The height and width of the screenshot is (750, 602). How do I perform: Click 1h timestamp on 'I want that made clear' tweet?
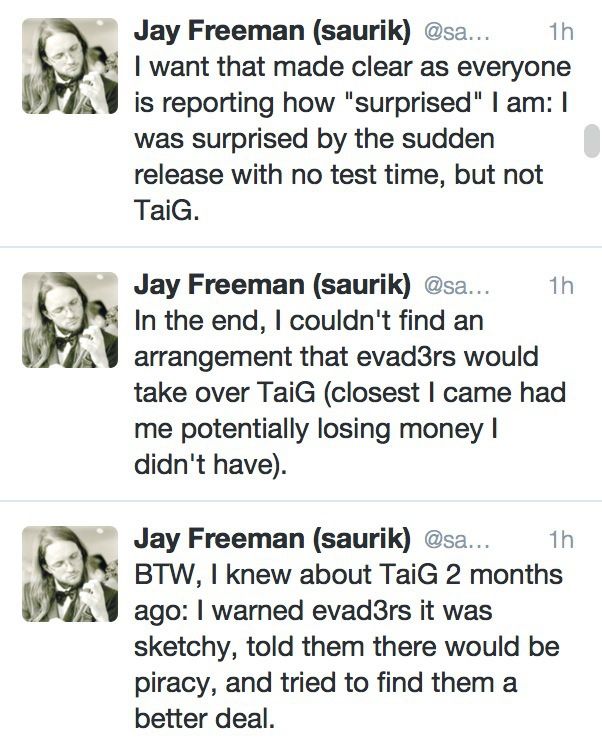561,32
